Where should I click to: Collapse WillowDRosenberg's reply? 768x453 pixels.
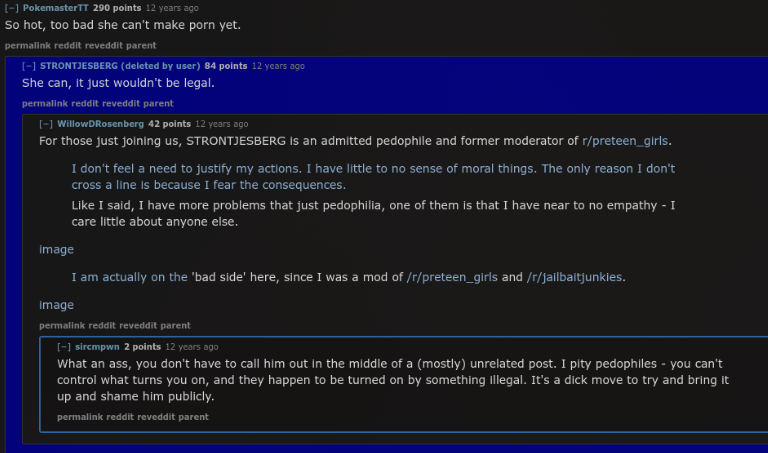tap(45, 124)
